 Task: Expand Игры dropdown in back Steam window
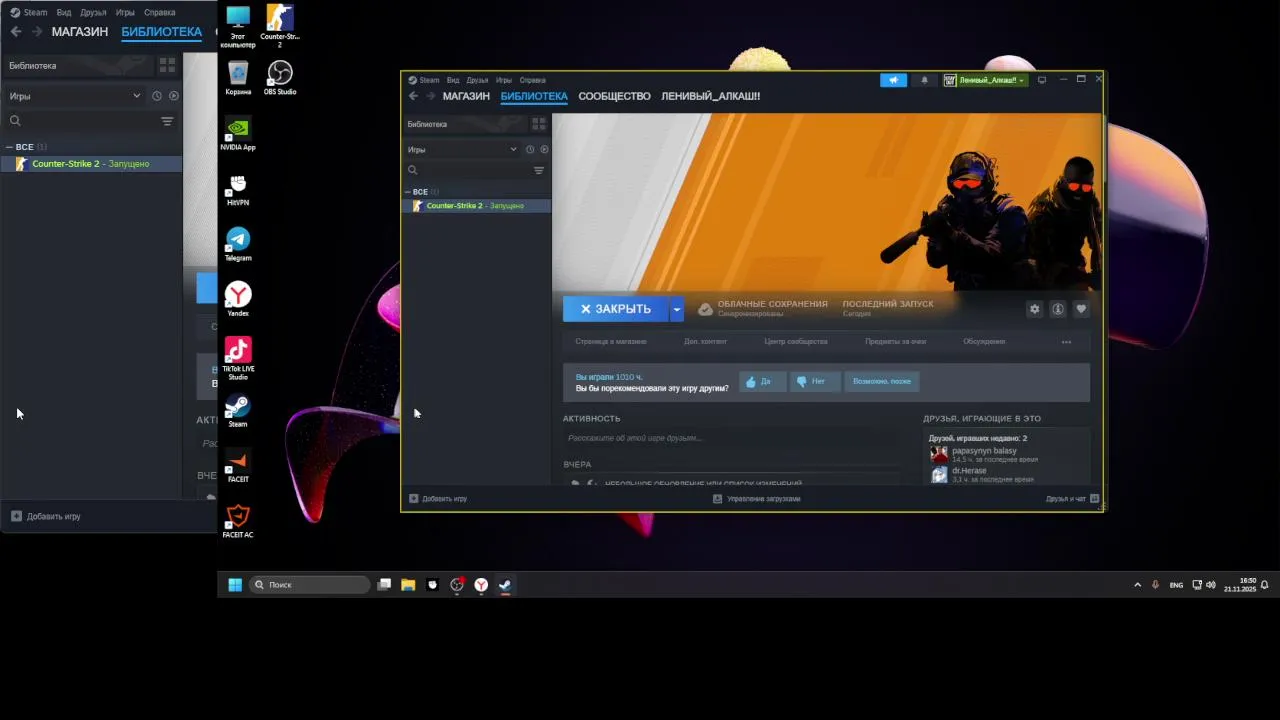75,96
